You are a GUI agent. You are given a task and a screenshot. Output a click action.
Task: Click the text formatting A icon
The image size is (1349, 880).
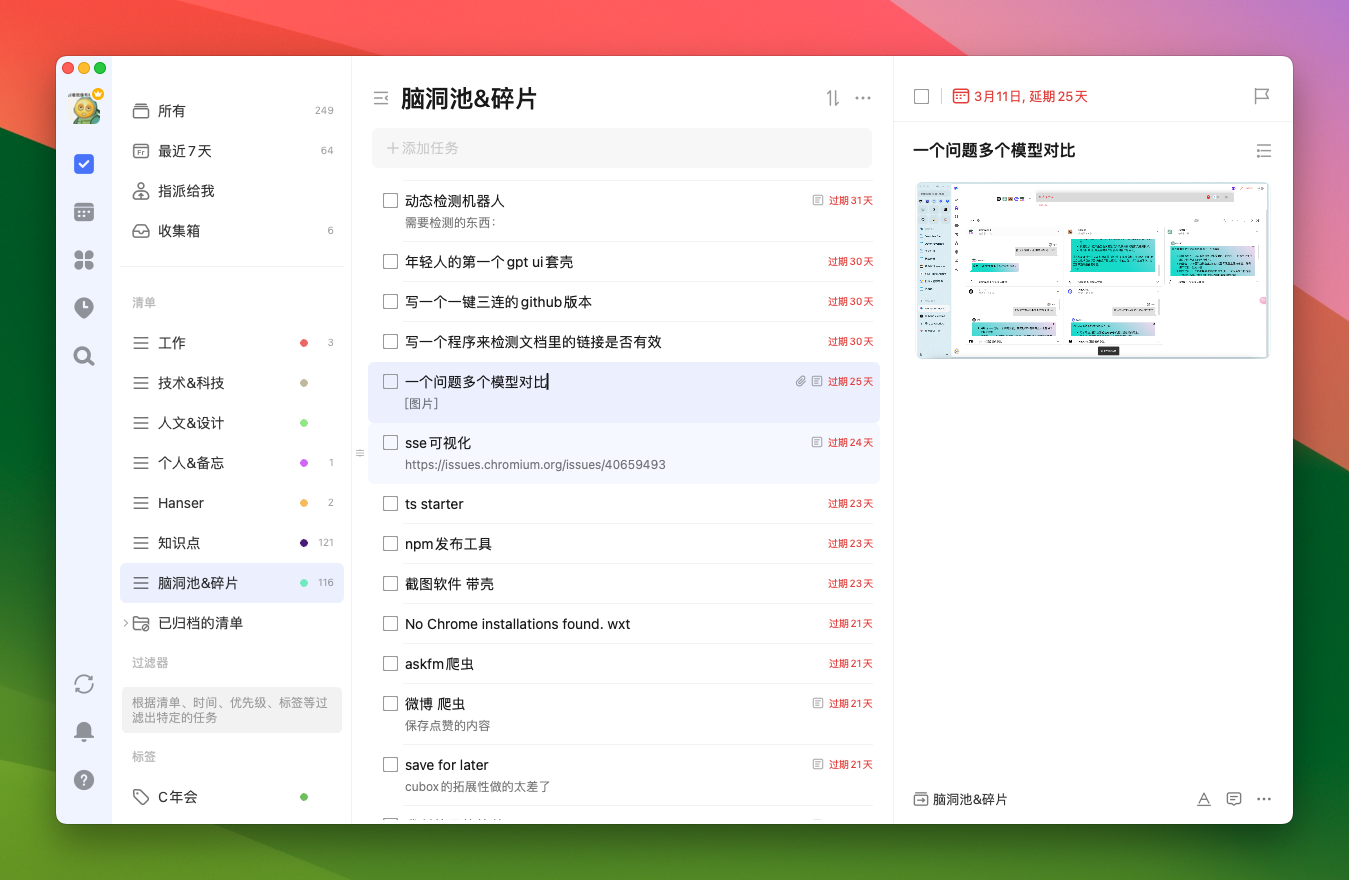click(x=1204, y=799)
